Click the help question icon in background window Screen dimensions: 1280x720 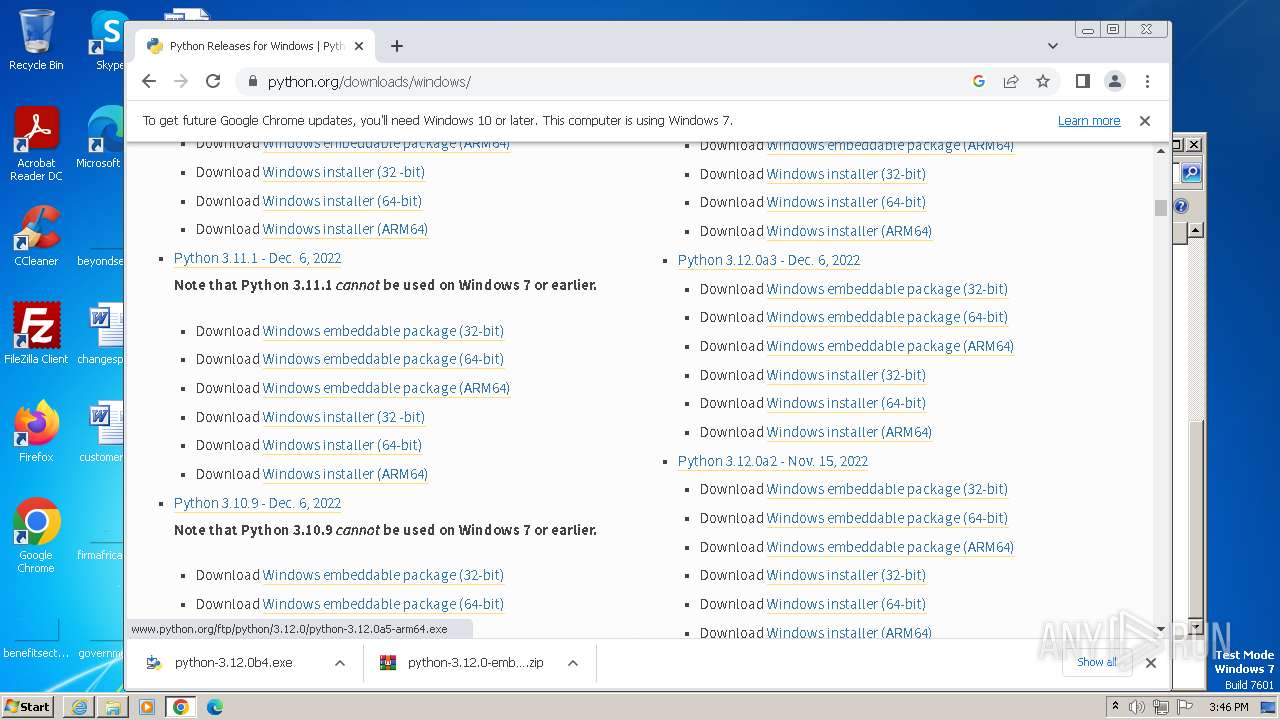[x=1181, y=206]
